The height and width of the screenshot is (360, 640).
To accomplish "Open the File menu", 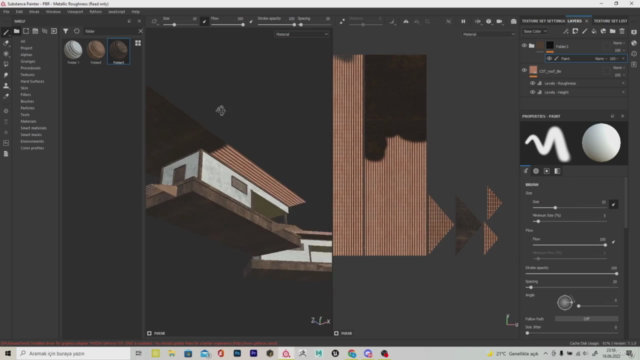I will pyautogui.click(x=6, y=12).
